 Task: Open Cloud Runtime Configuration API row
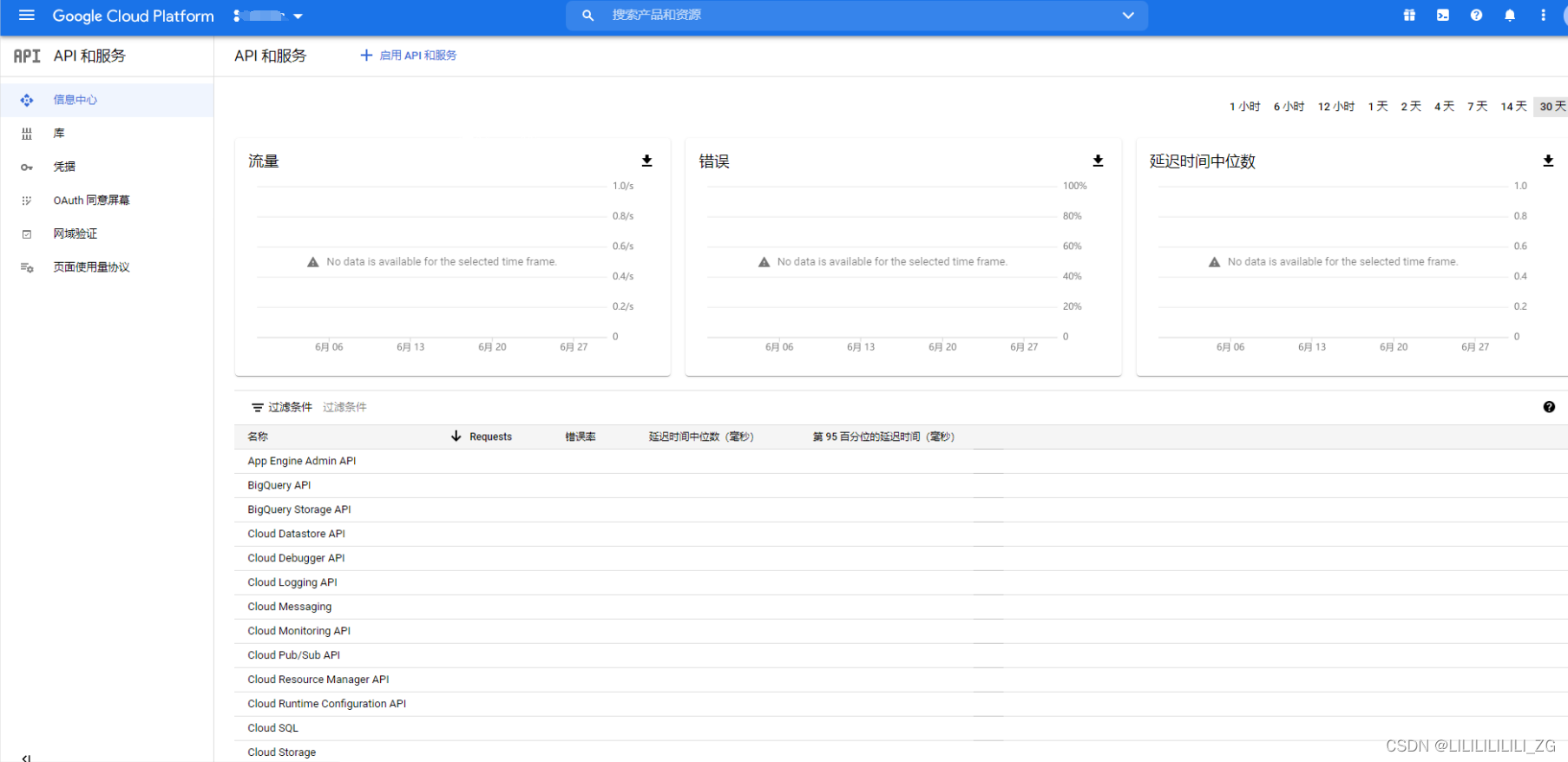click(x=901, y=704)
